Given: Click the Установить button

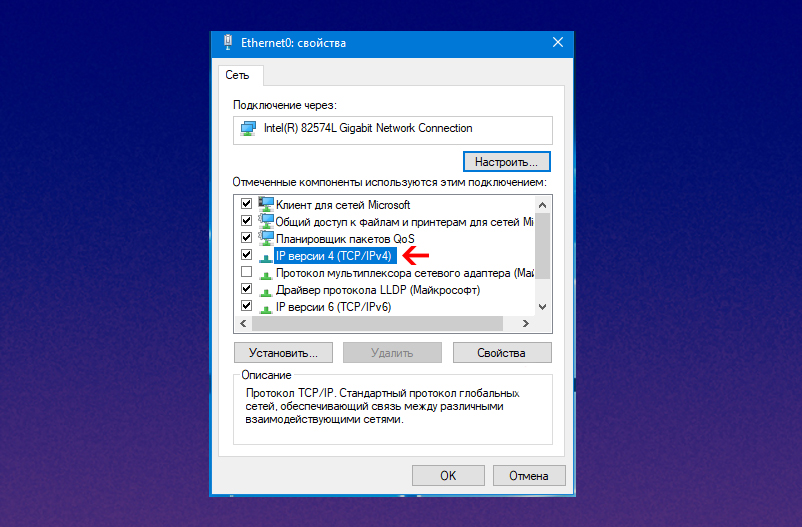Looking at the screenshot, I should click(x=283, y=353).
